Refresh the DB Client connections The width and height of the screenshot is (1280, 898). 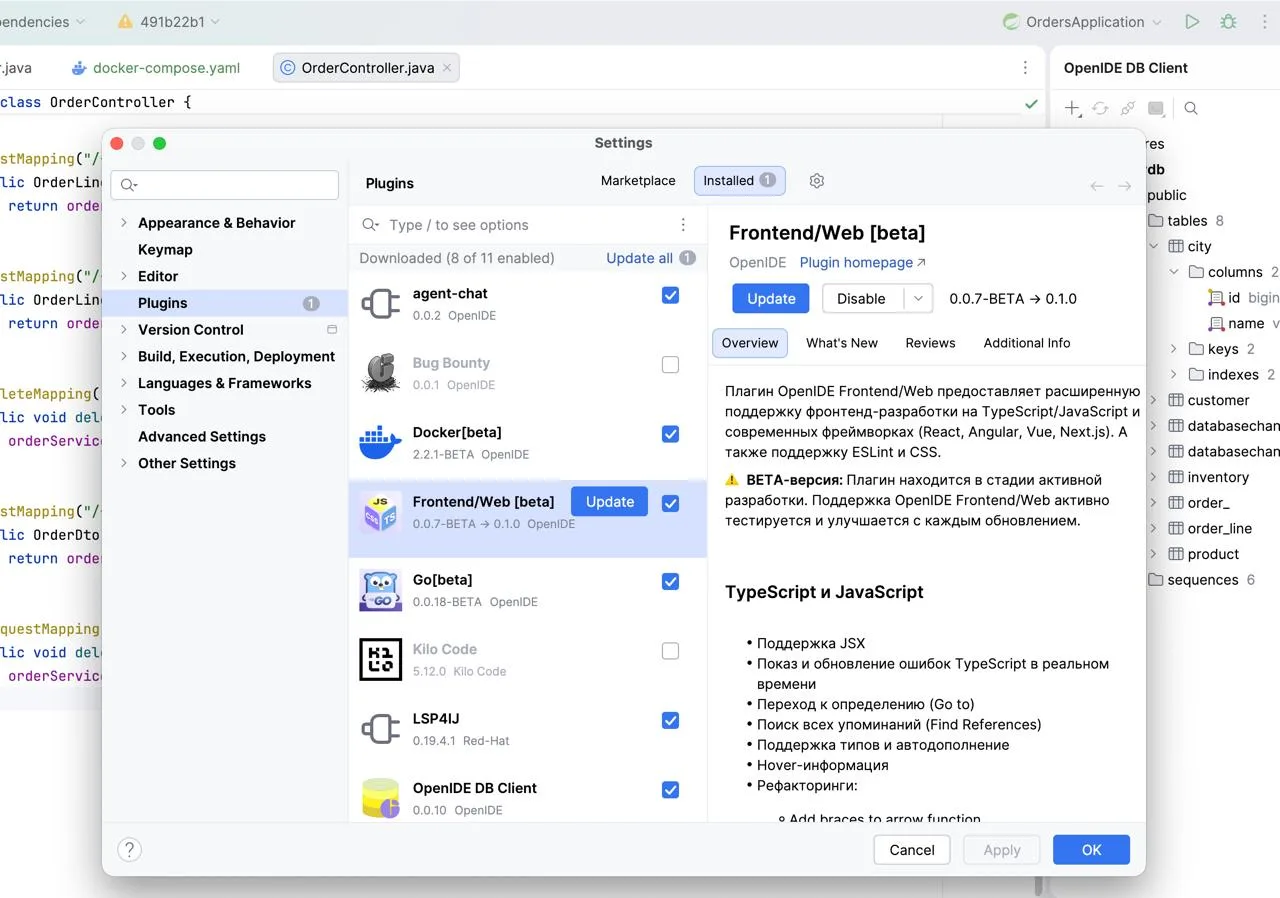[x=1100, y=108]
